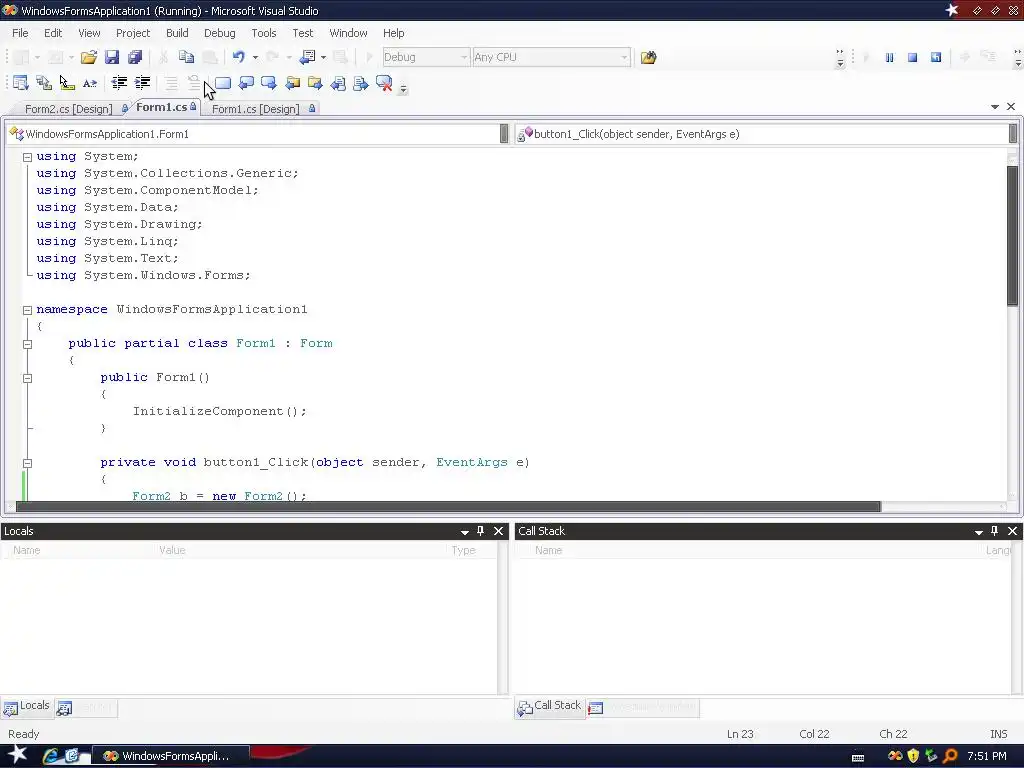
Task: Collapse the button1_Click method block
Action: [x=27, y=462]
